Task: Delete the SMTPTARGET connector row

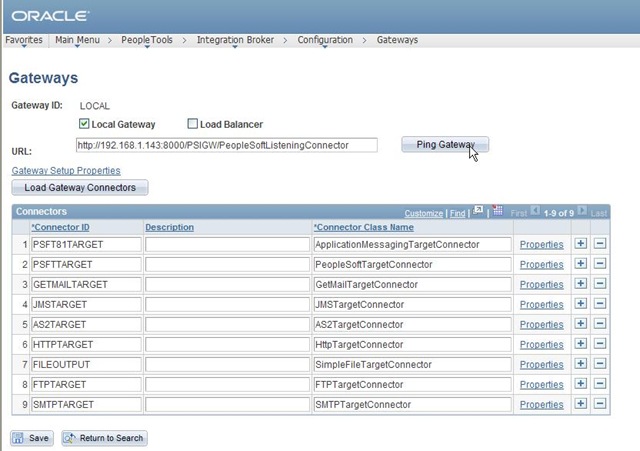Action: 600,404
